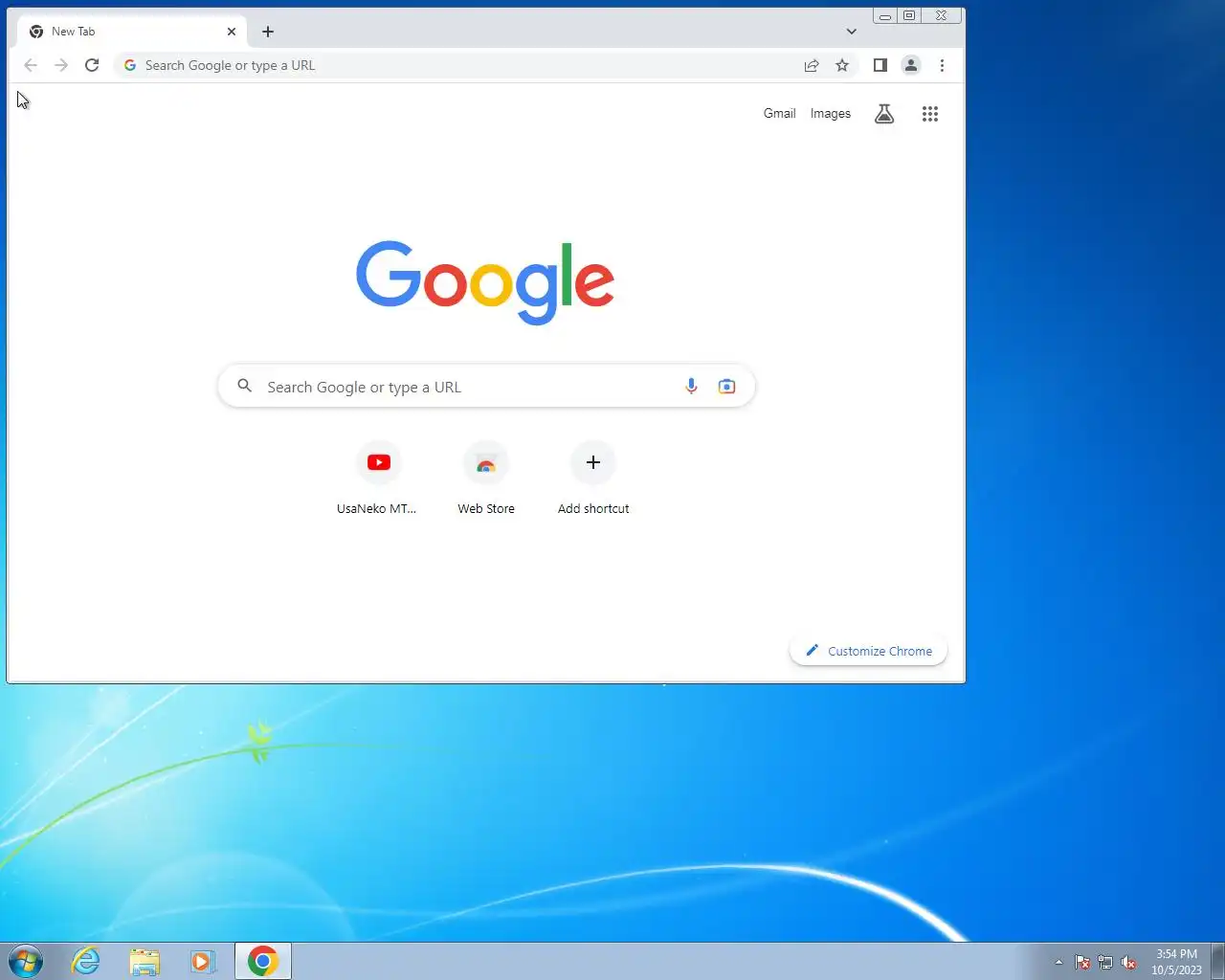Click the Customize Chrome button
The width and height of the screenshot is (1225, 980).
(x=868, y=651)
